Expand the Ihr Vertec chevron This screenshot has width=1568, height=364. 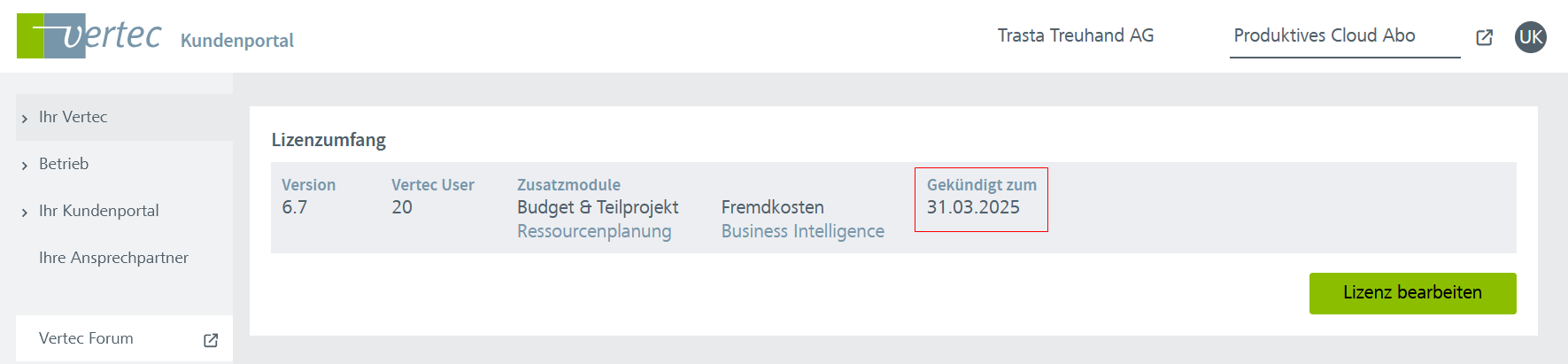(x=25, y=119)
